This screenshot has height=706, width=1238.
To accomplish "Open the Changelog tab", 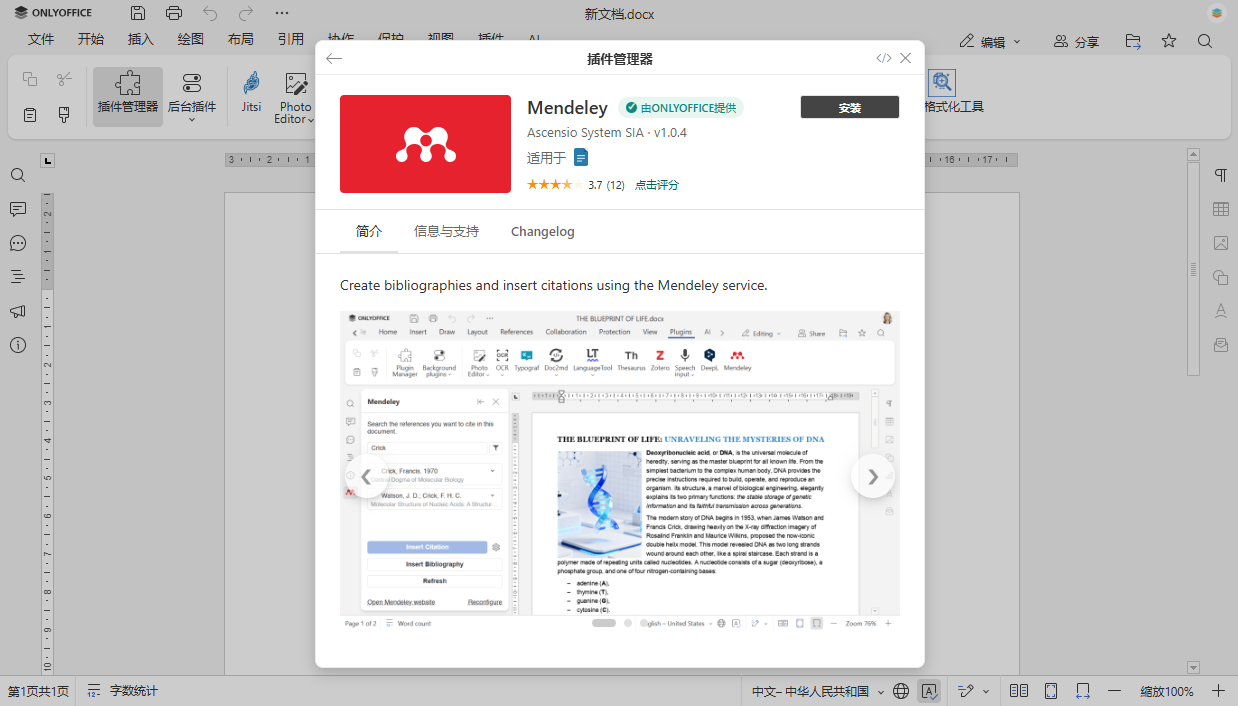I will pos(542,231).
